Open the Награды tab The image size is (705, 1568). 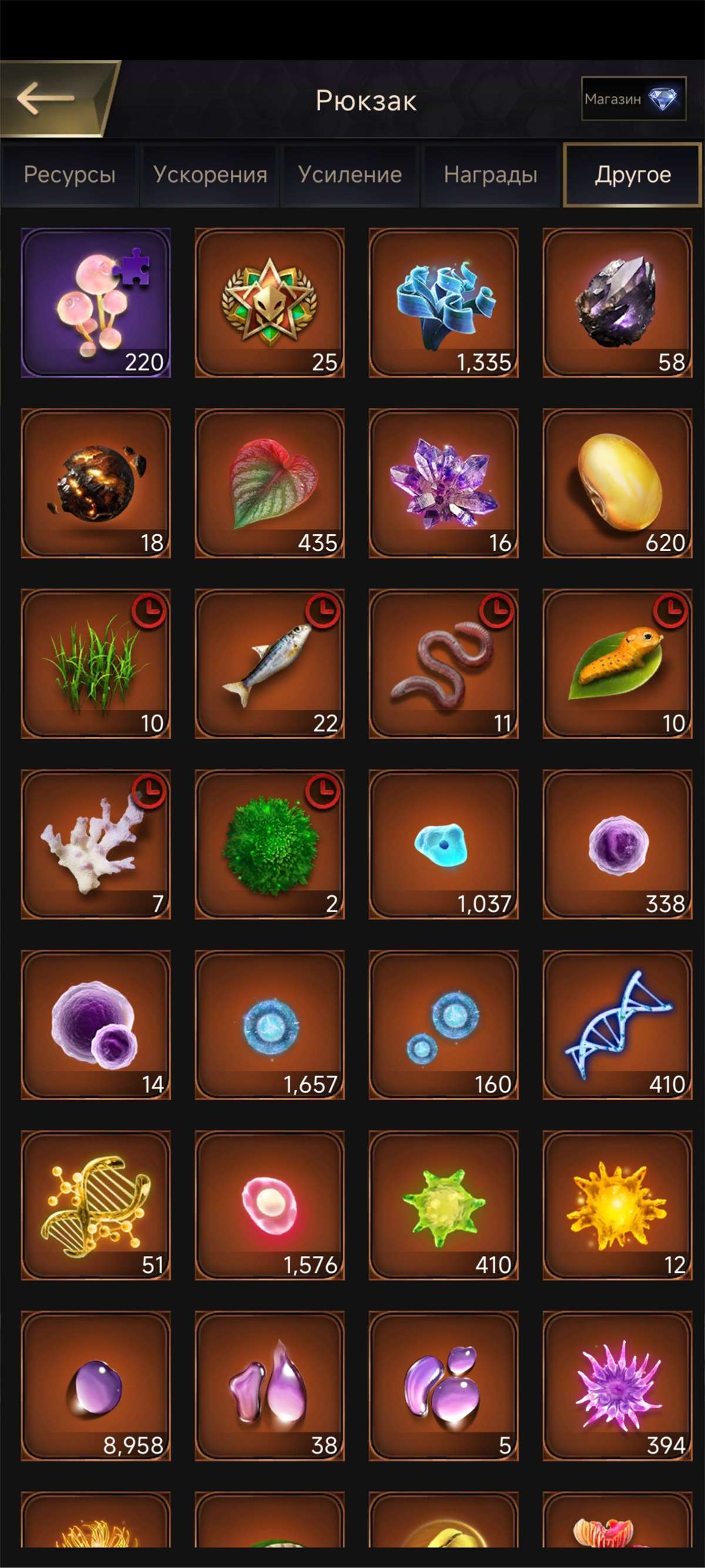tap(491, 175)
